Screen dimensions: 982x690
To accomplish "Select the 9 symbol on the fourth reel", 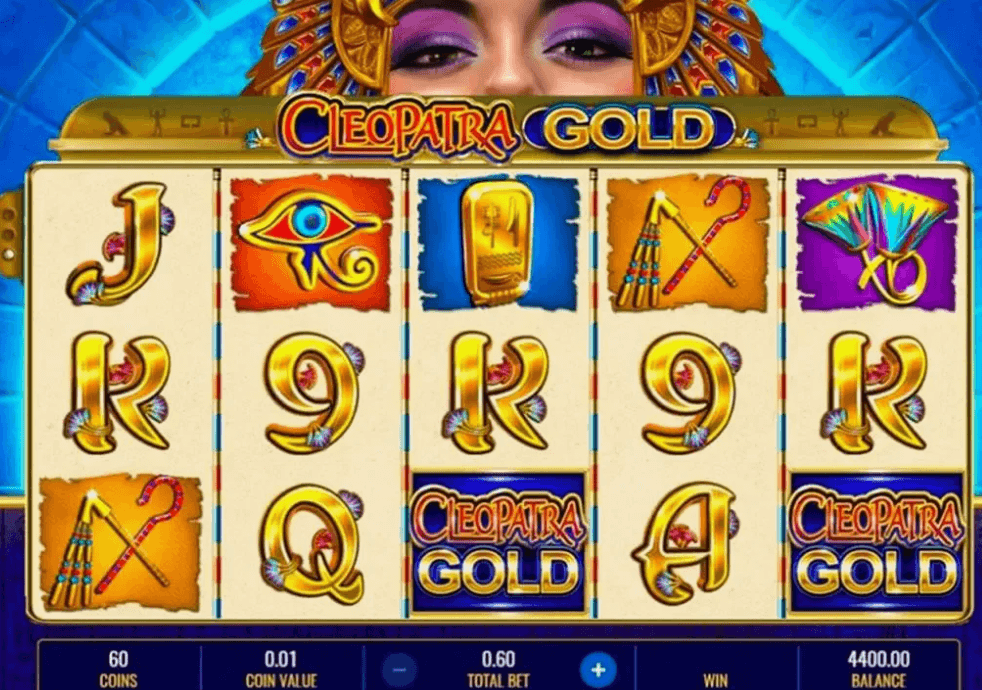I will (x=690, y=392).
